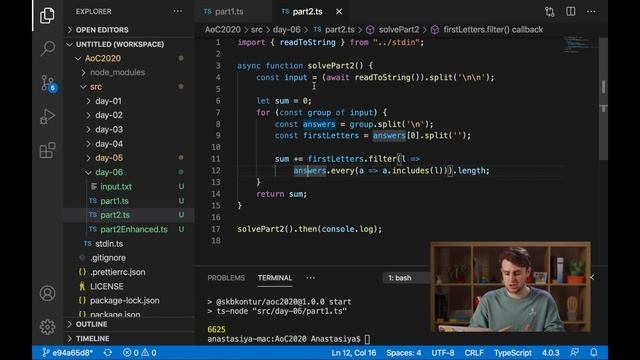The image size is (640, 360).
Task: Expand the TIMELINE section
Action: pyautogui.click(x=129, y=339)
